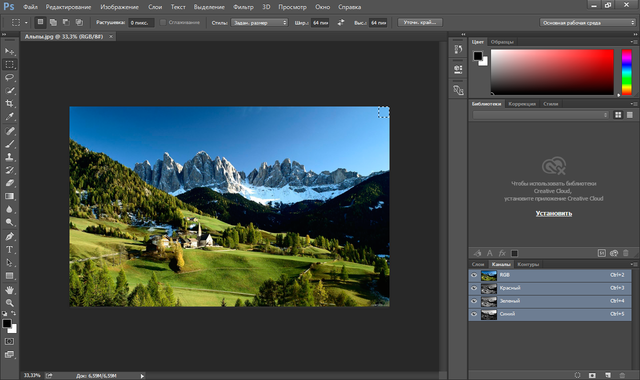
Task: Select the History Brush tool
Action: tap(9, 170)
